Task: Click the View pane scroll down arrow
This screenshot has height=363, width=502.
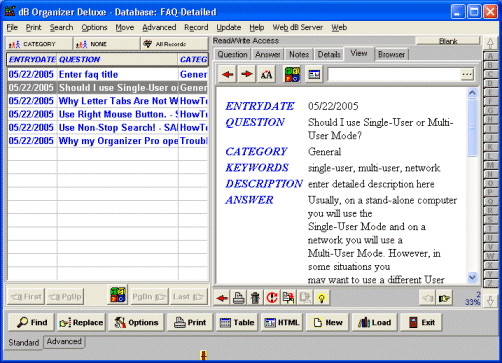Action: [472, 277]
